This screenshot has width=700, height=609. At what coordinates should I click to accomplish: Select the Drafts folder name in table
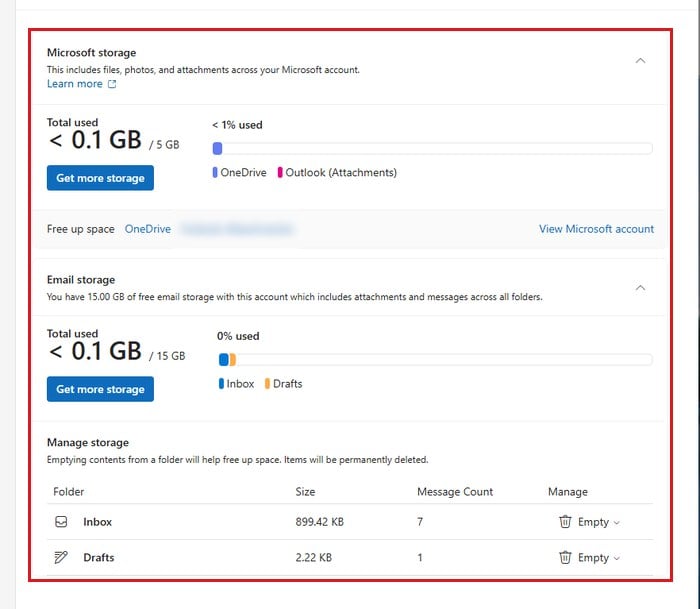click(x=99, y=557)
